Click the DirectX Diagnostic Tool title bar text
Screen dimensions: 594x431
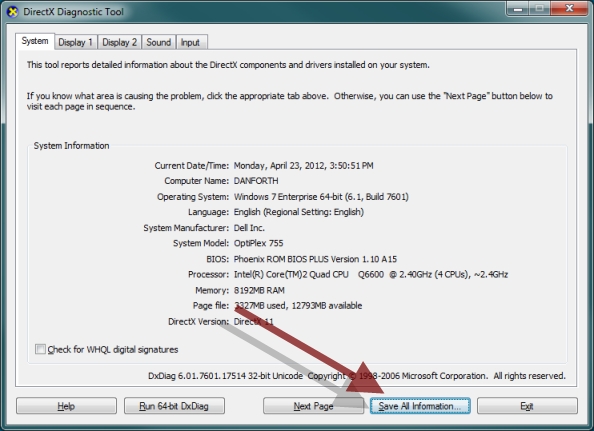(x=73, y=12)
